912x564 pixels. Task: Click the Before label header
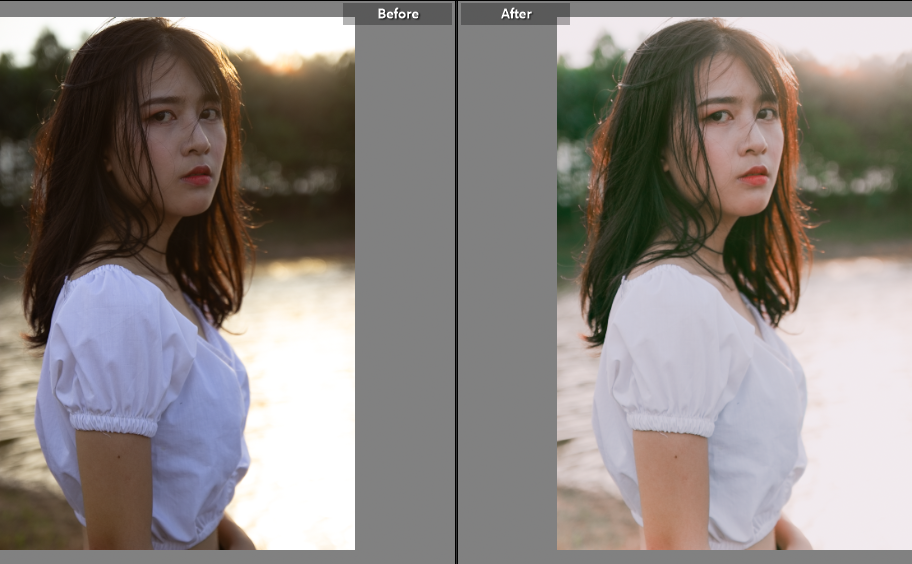point(397,14)
